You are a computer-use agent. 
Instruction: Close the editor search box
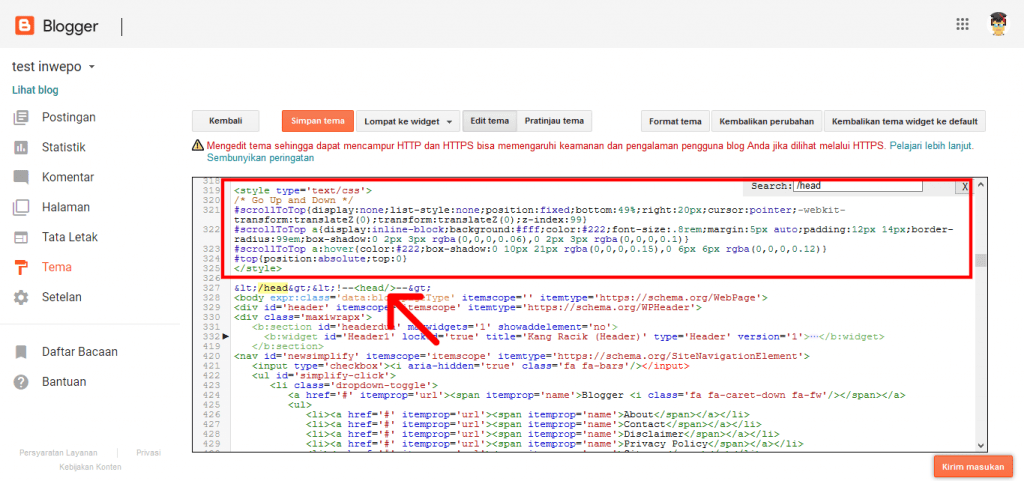point(963,187)
